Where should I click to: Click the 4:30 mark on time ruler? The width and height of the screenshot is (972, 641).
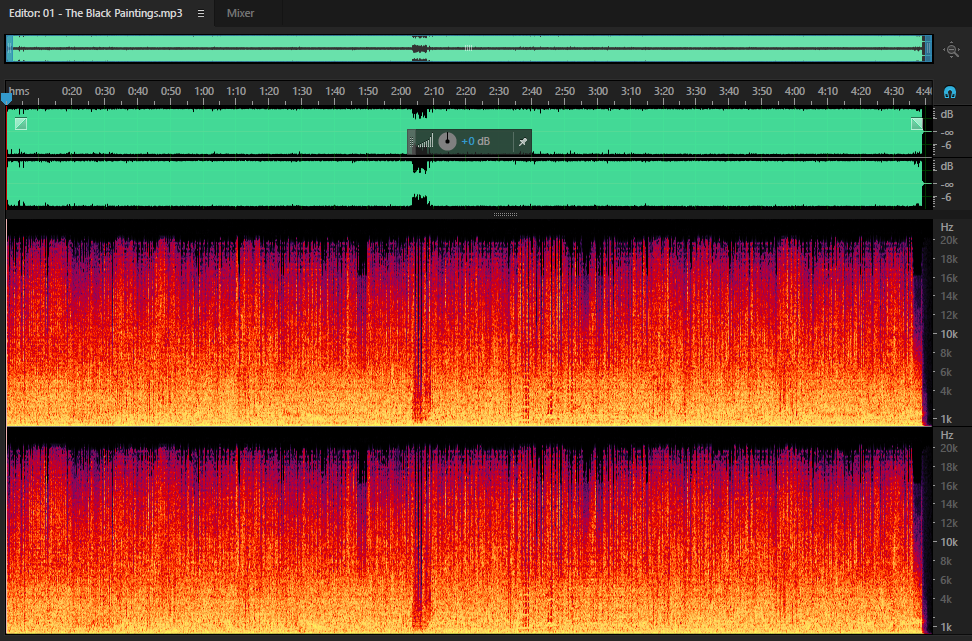(x=893, y=91)
